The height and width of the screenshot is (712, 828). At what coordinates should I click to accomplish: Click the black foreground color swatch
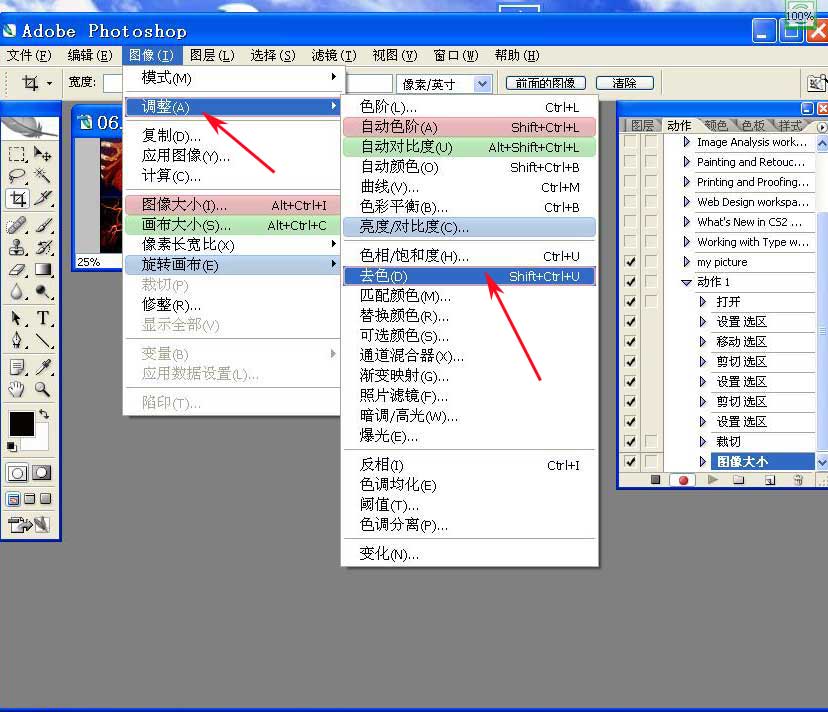[x=21, y=424]
